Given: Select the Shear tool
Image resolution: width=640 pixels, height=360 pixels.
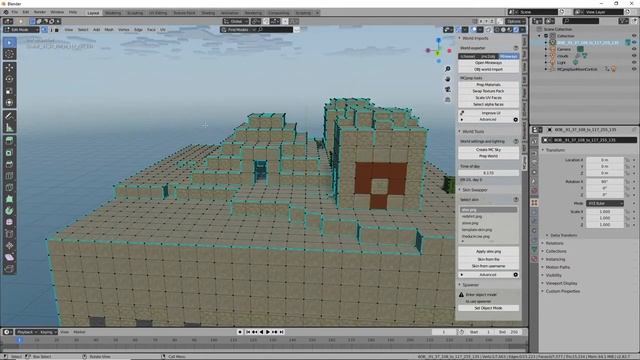Looking at the screenshot, I should click(x=10, y=257).
